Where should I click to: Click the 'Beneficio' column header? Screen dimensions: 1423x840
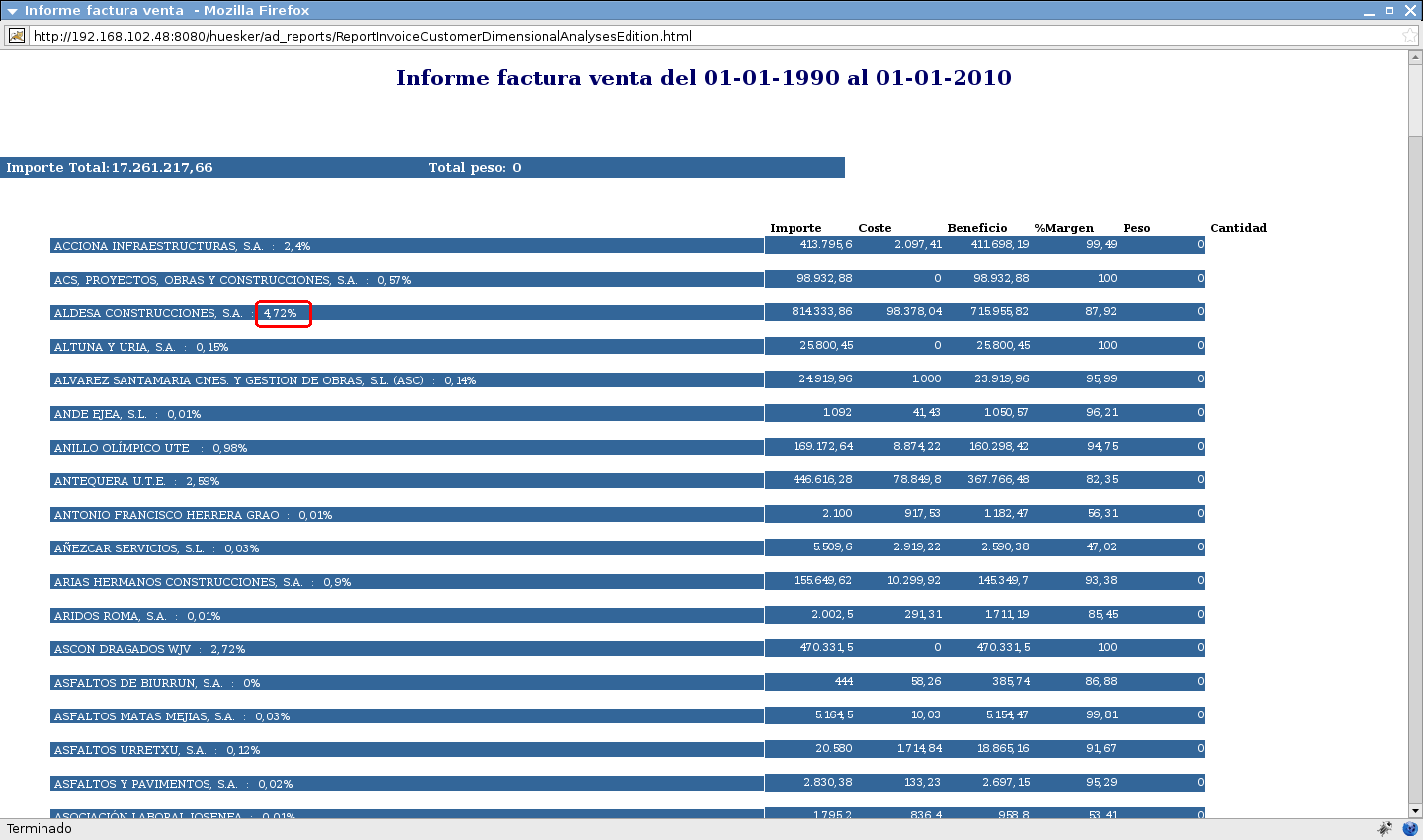point(976,228)
